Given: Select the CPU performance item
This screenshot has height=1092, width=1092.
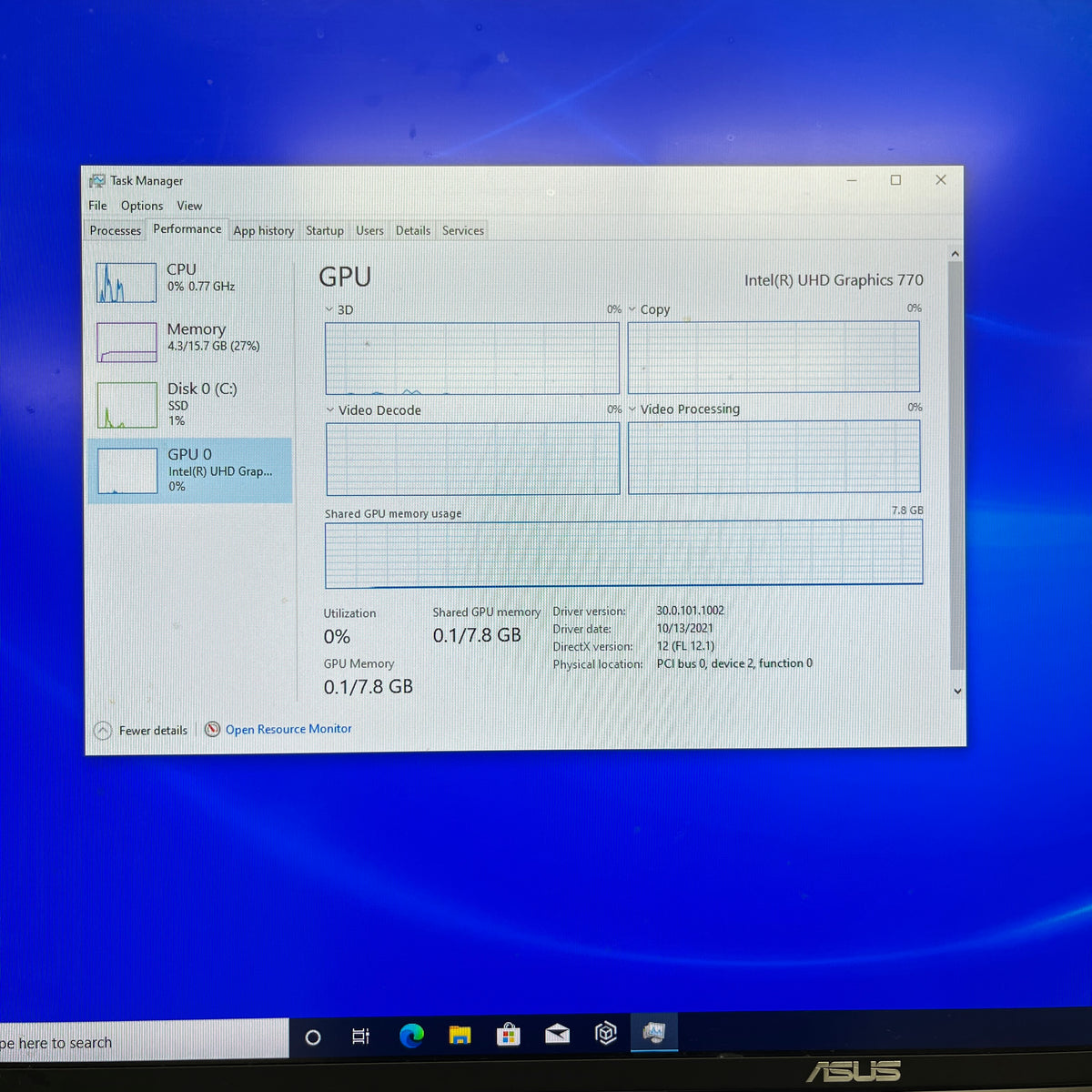Looking at the screenshot, I should 191,282.
